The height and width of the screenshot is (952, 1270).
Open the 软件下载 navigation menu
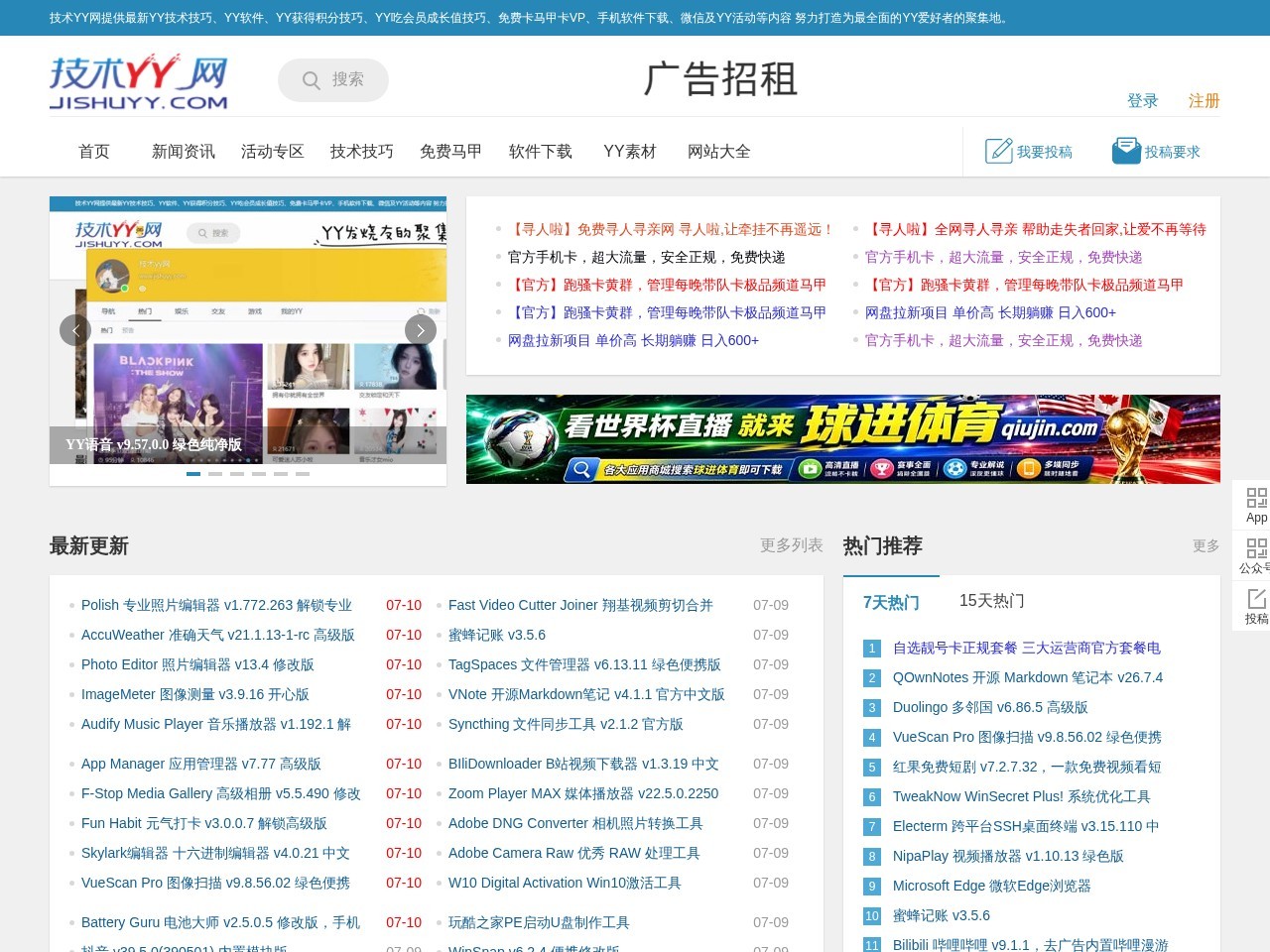(541, 152)
